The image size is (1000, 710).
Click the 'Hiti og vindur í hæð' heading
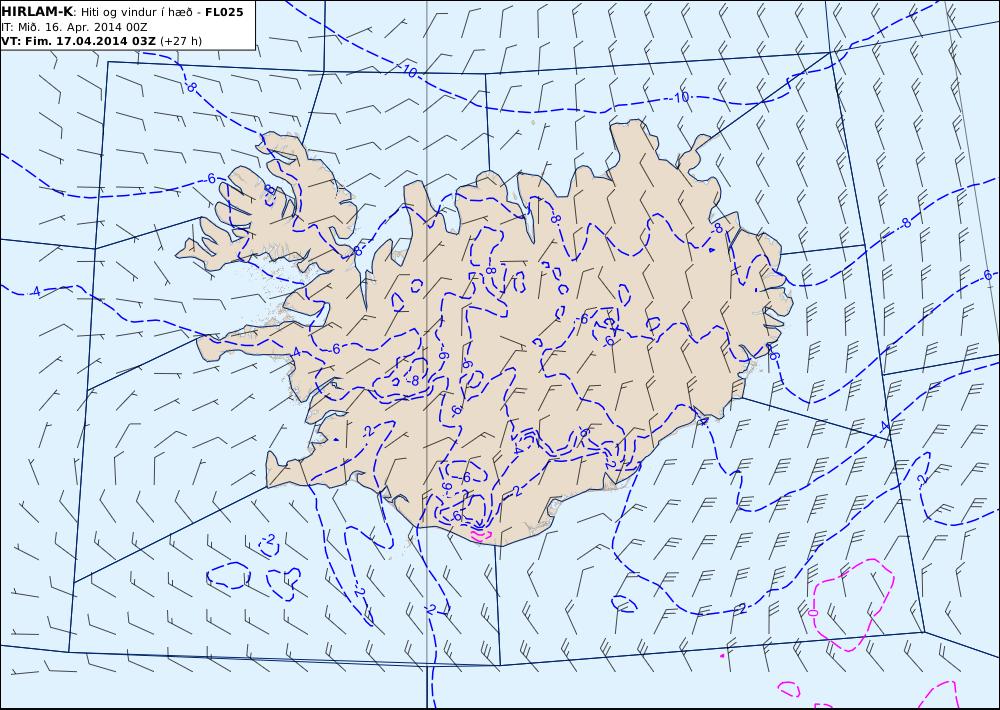136,12
